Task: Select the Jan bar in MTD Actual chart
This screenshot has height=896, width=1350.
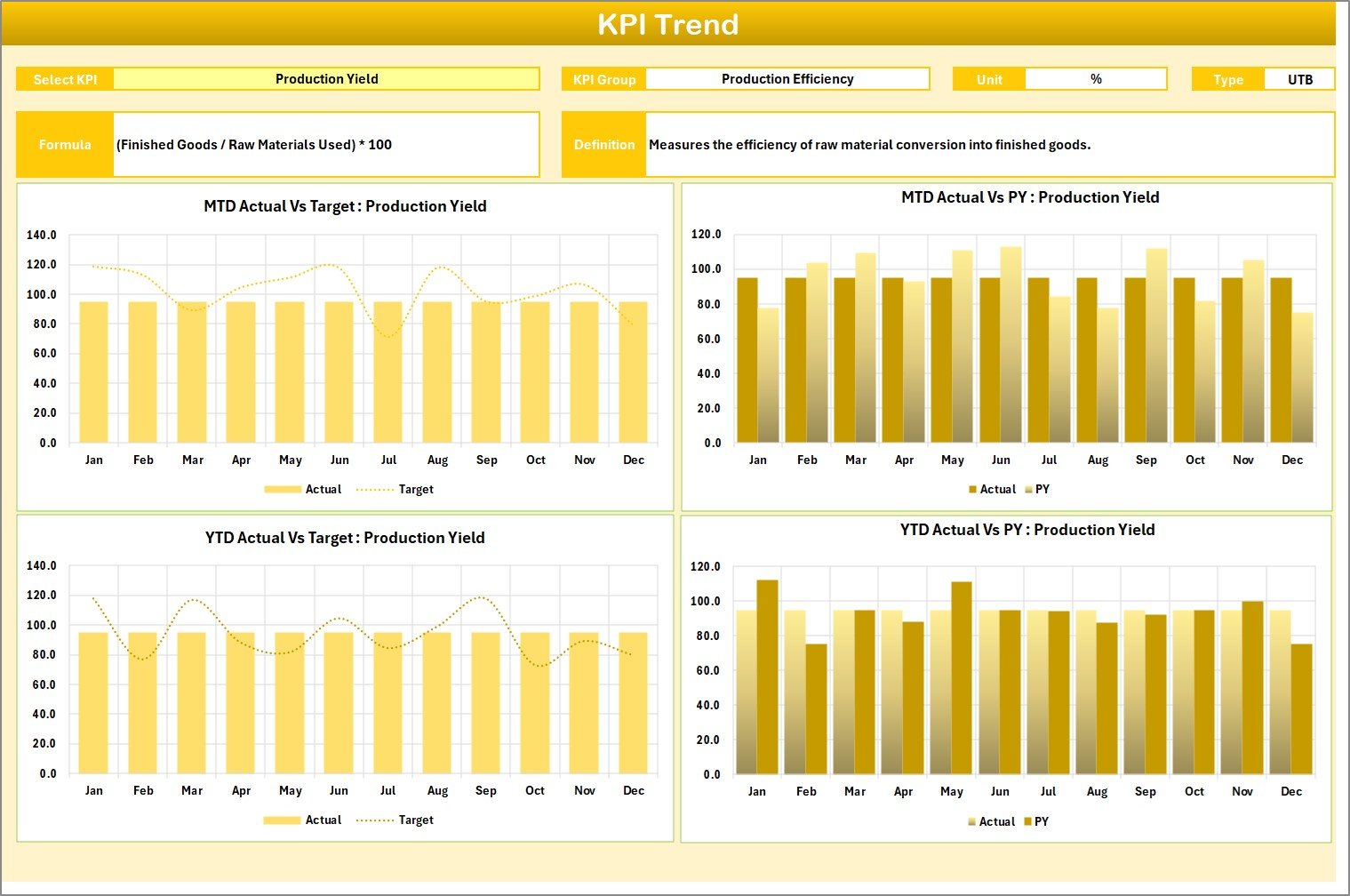Action: click(x=94, y=373)
